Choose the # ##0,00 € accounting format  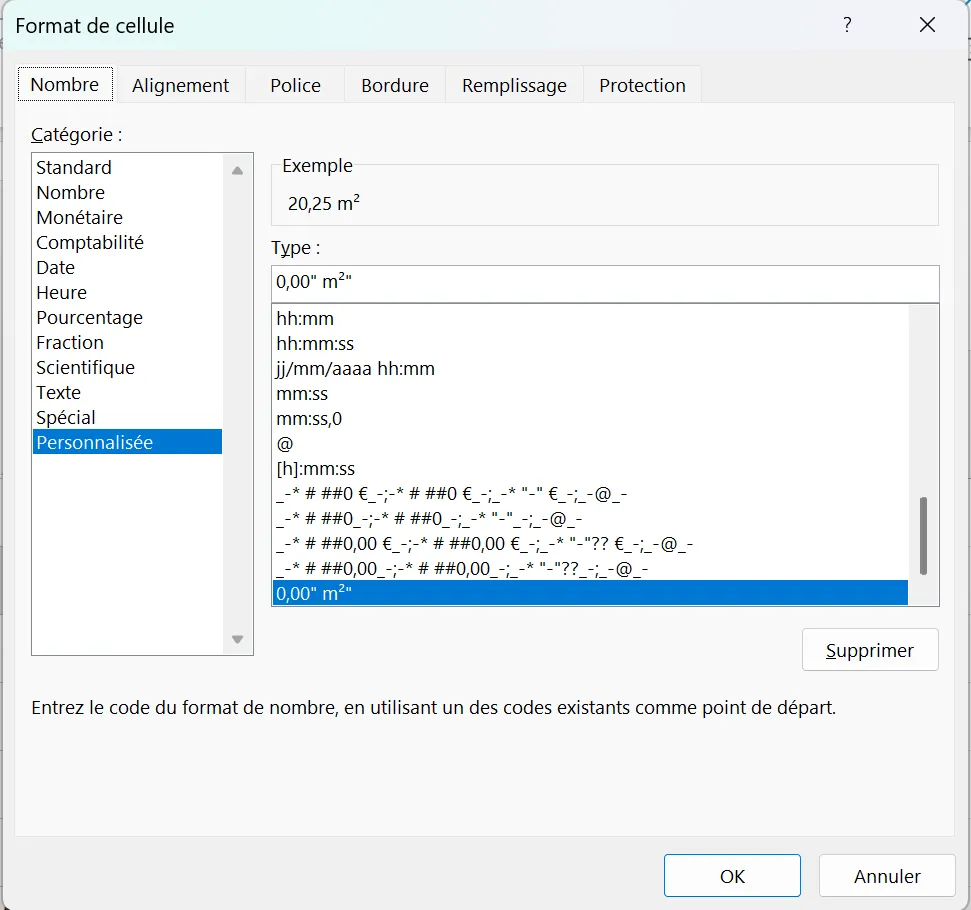(590, 543)
